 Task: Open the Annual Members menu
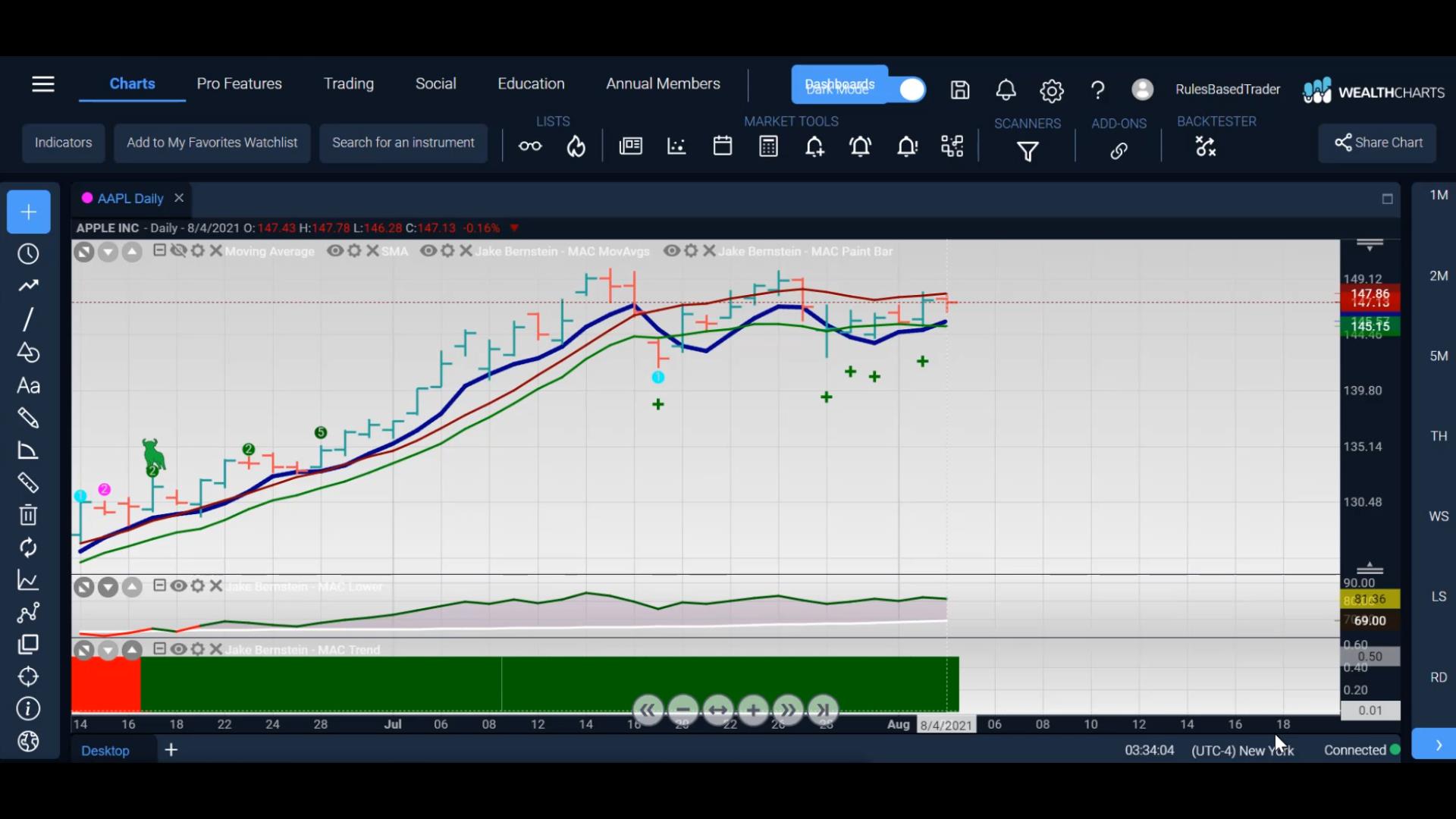663,84
